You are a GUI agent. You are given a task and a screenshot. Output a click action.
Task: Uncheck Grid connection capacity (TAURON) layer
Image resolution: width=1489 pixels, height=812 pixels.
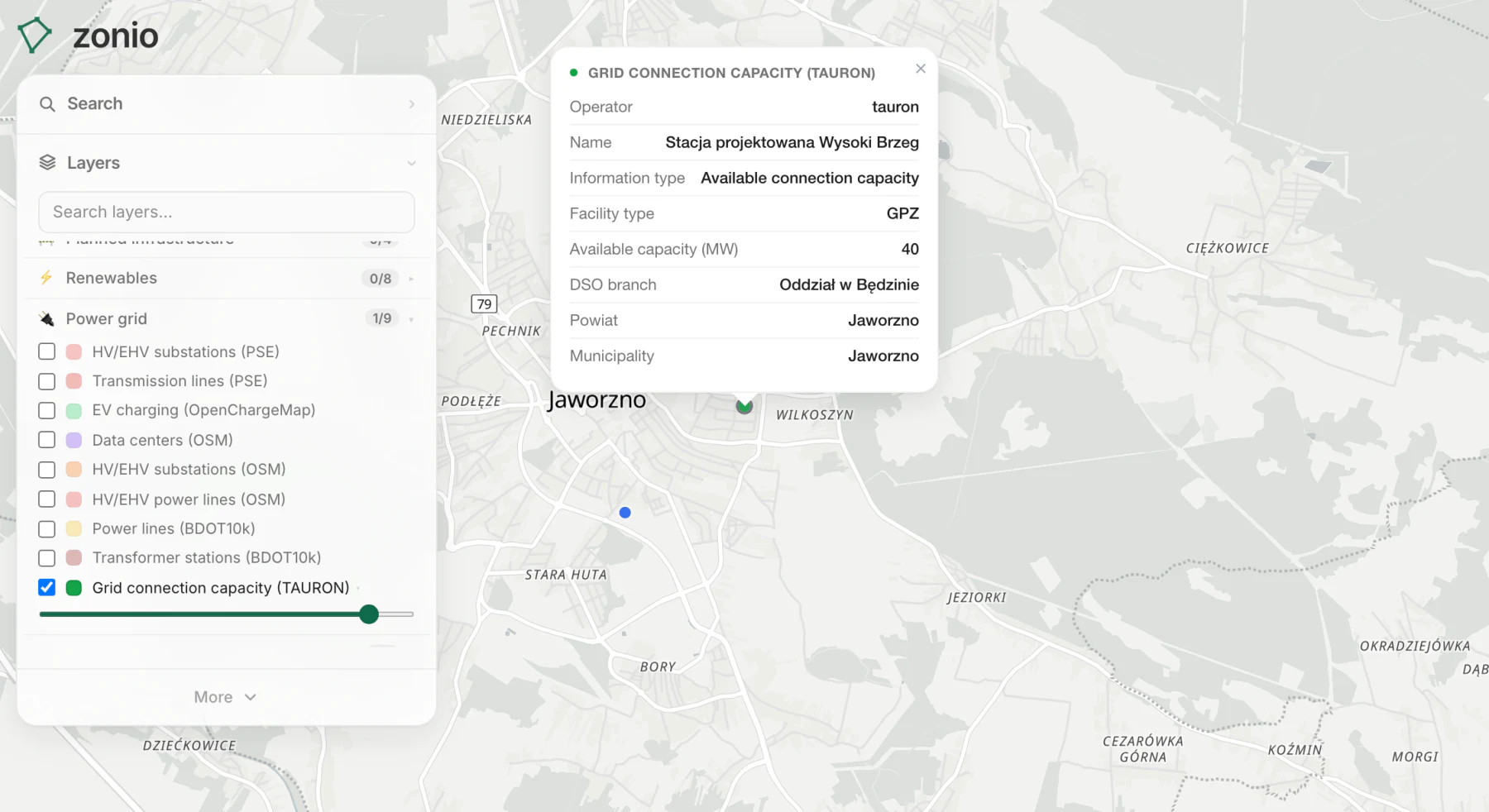click(x=47, y=588)
